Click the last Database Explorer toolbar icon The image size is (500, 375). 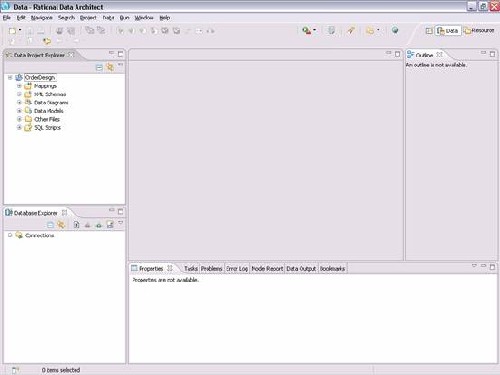(x=110, y=225)
